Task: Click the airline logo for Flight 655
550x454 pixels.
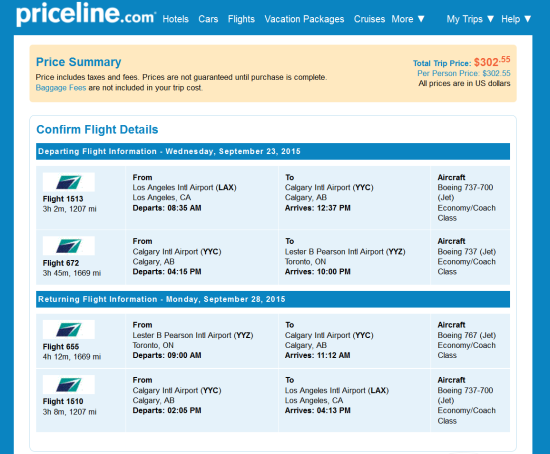Action: [69, 329]
